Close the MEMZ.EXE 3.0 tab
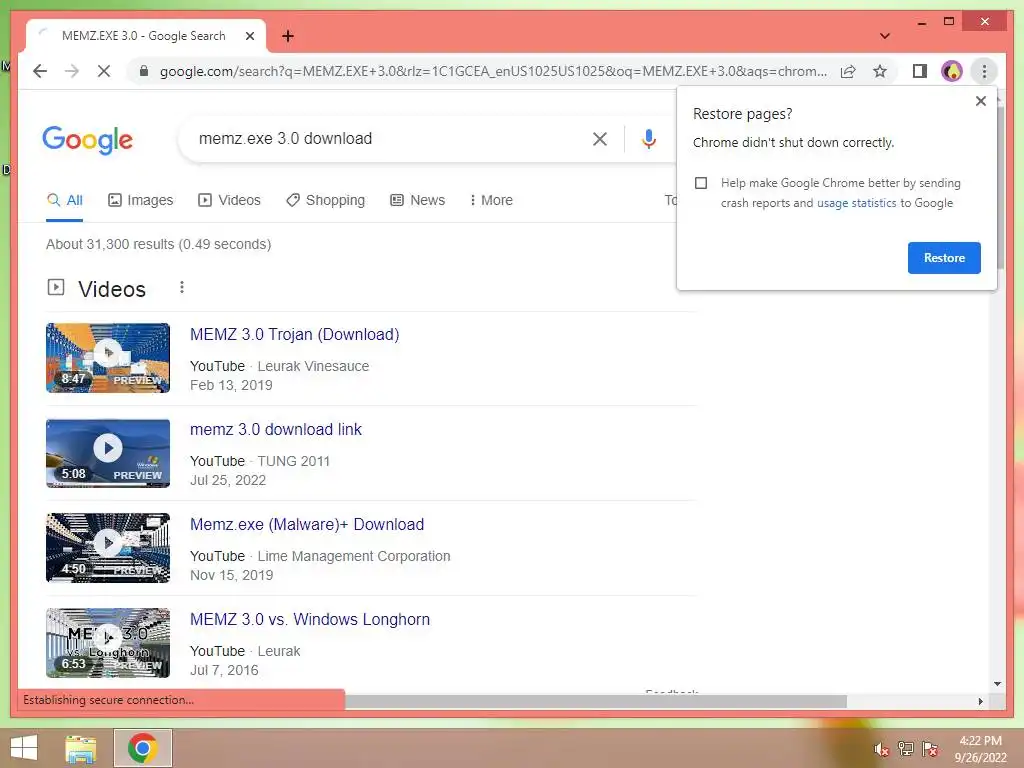Screen dimensions: 1024x768 coord(249,36)
